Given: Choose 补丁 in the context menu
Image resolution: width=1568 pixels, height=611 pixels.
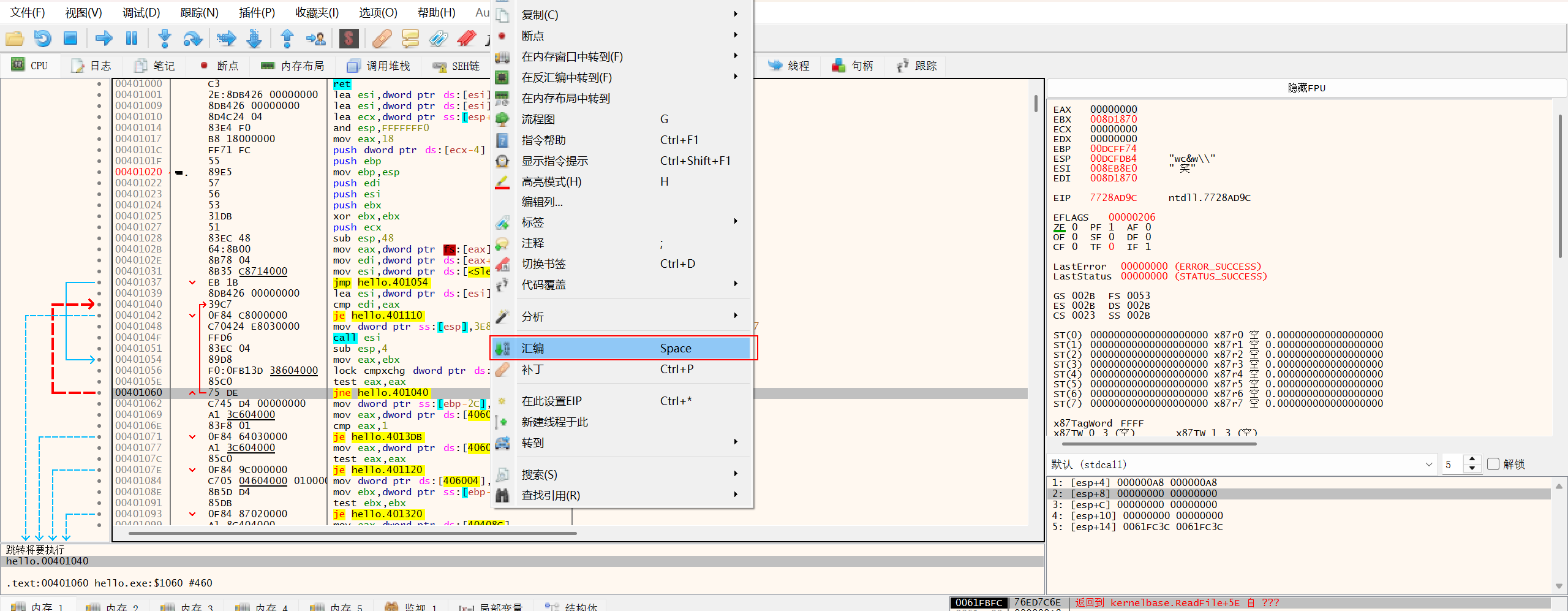Looking at the screenshot, I should click(x=624, y=369).
